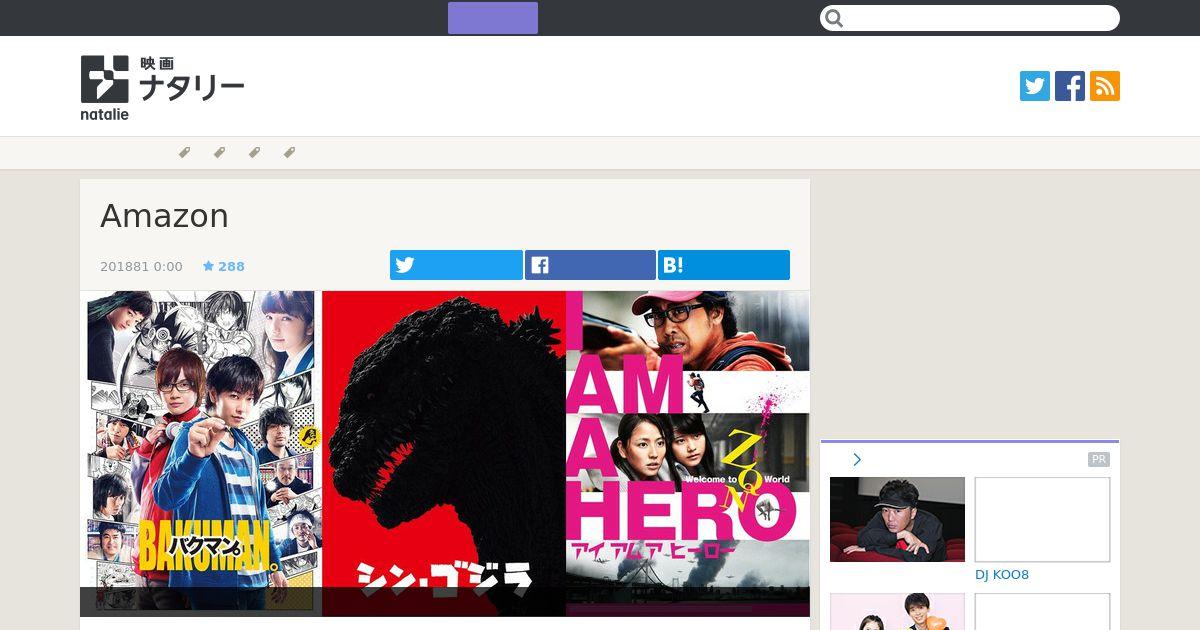This screenshot has width=1200, height=630.
Task: Open the Amazon article headline
Action: click(165, 216)
